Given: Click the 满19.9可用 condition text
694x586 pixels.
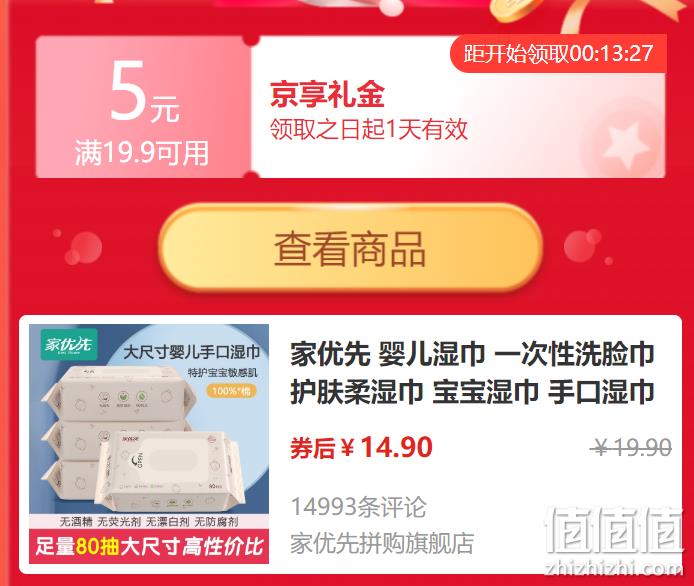Looking at the screenshot, I should point(142,153).
